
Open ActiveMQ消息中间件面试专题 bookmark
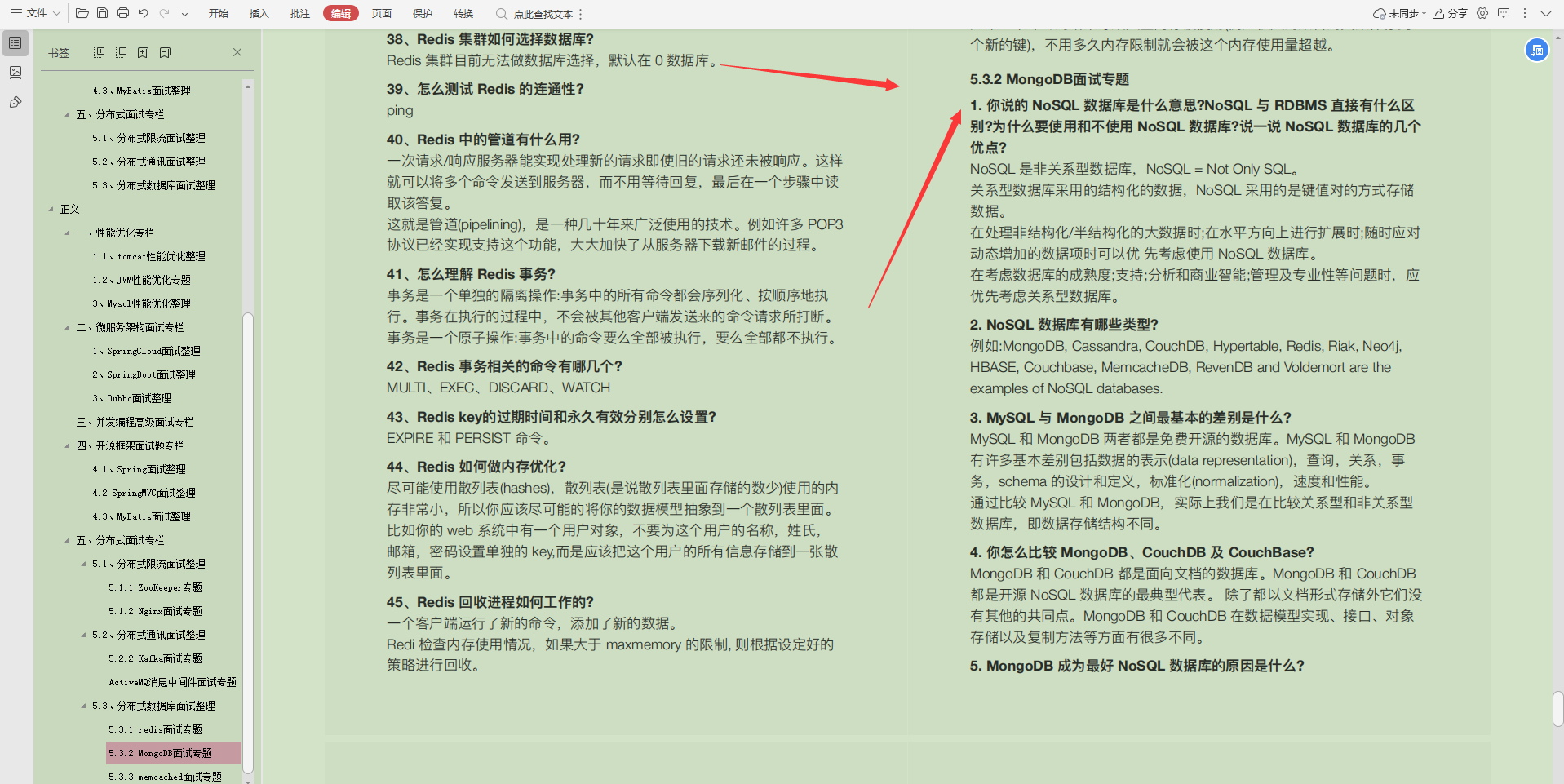tap(172, 682)
